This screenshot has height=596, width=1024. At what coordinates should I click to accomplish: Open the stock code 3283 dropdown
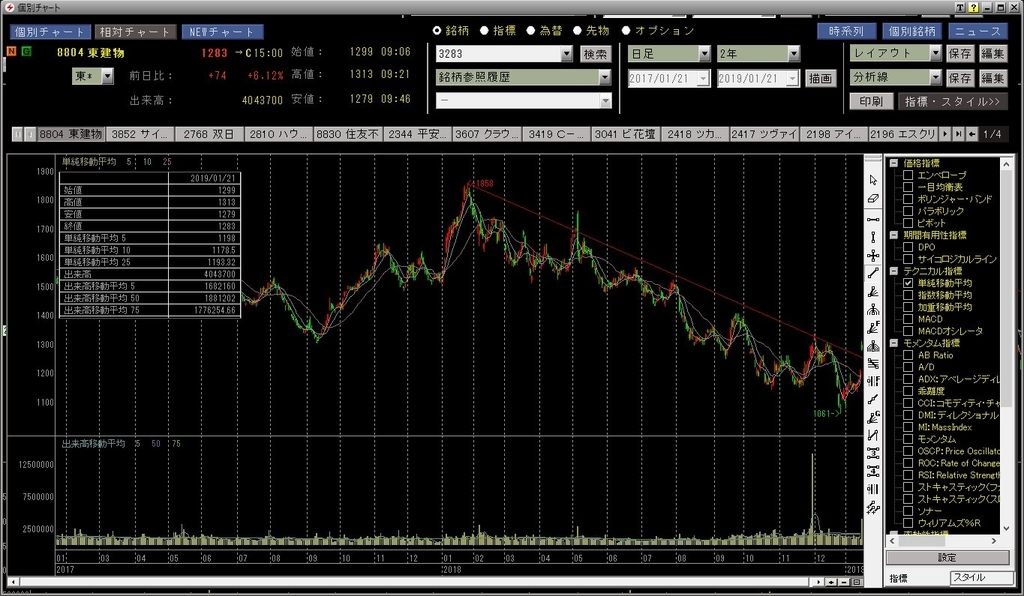[566, 54]
